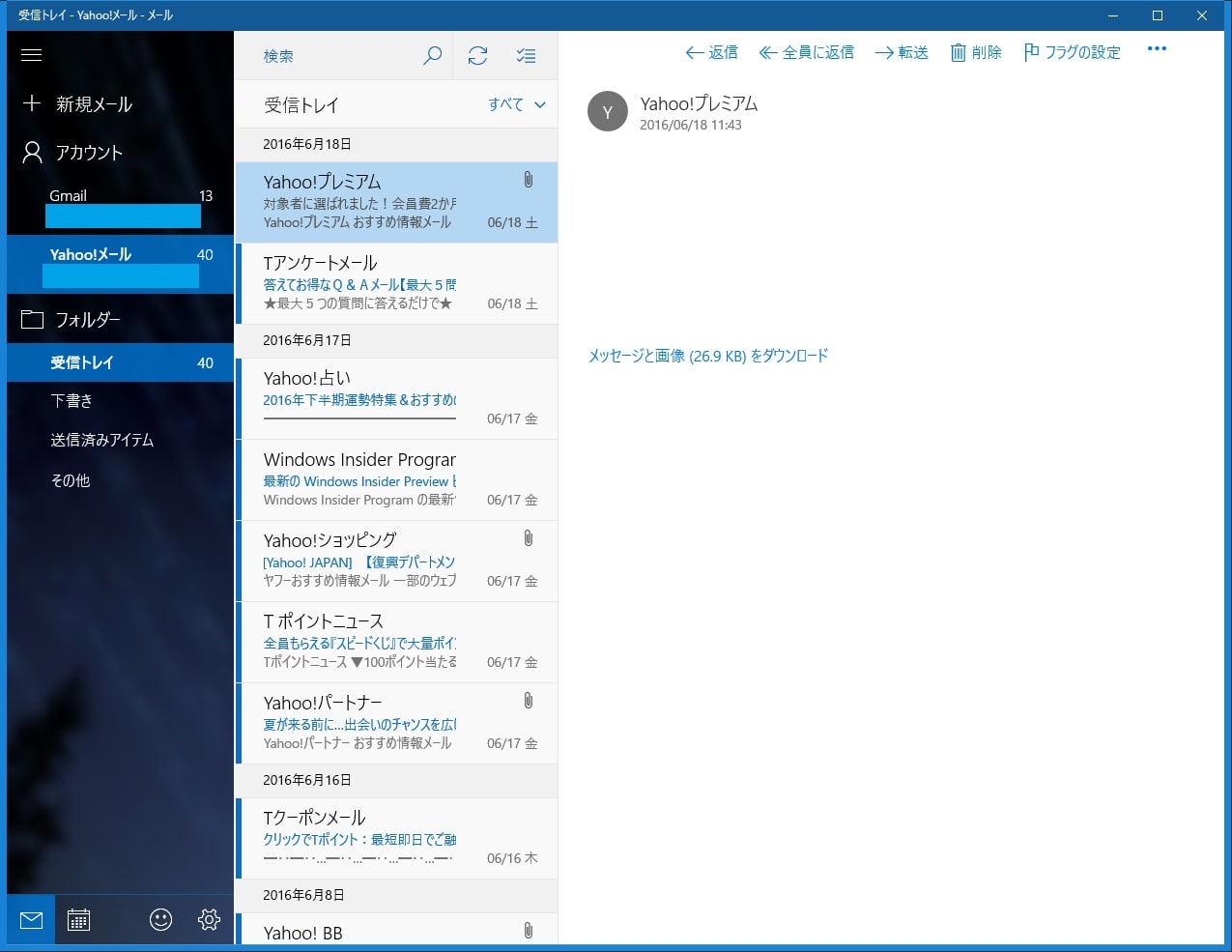The height and width of the screenshot is (952, 1232).
Task: Enter selection mode via checklist icon
Action: (526, 56)
